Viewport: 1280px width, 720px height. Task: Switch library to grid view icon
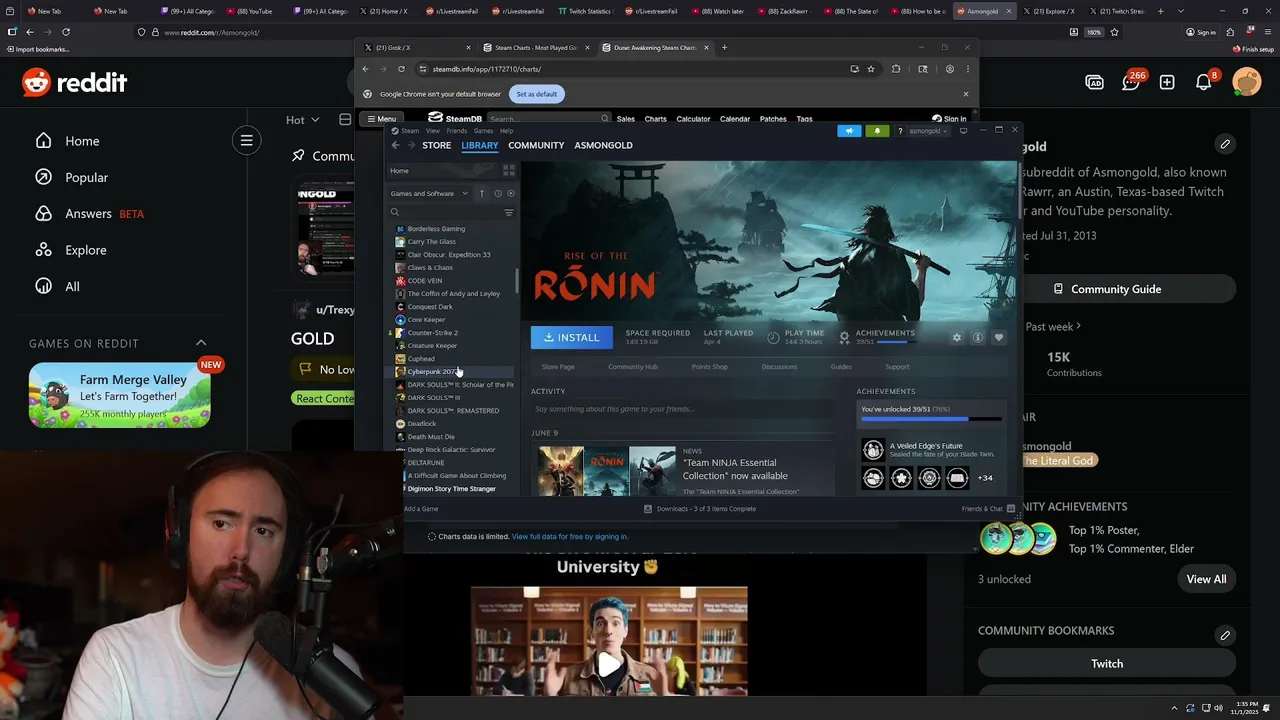tap(509, 170)
